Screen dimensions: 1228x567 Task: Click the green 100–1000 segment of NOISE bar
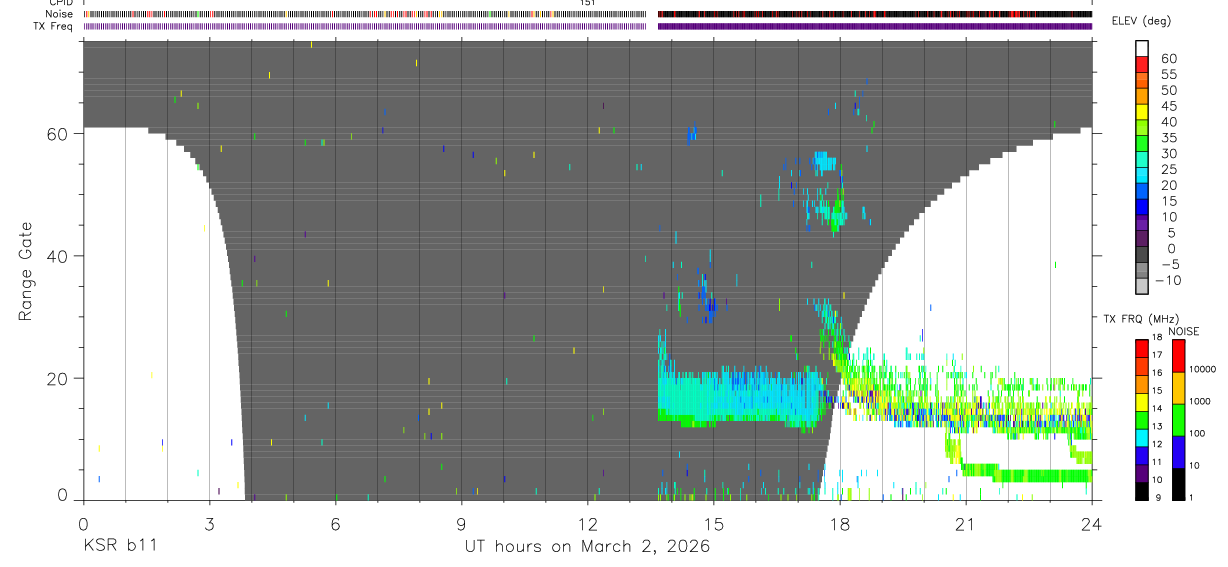click(1179, 419)
